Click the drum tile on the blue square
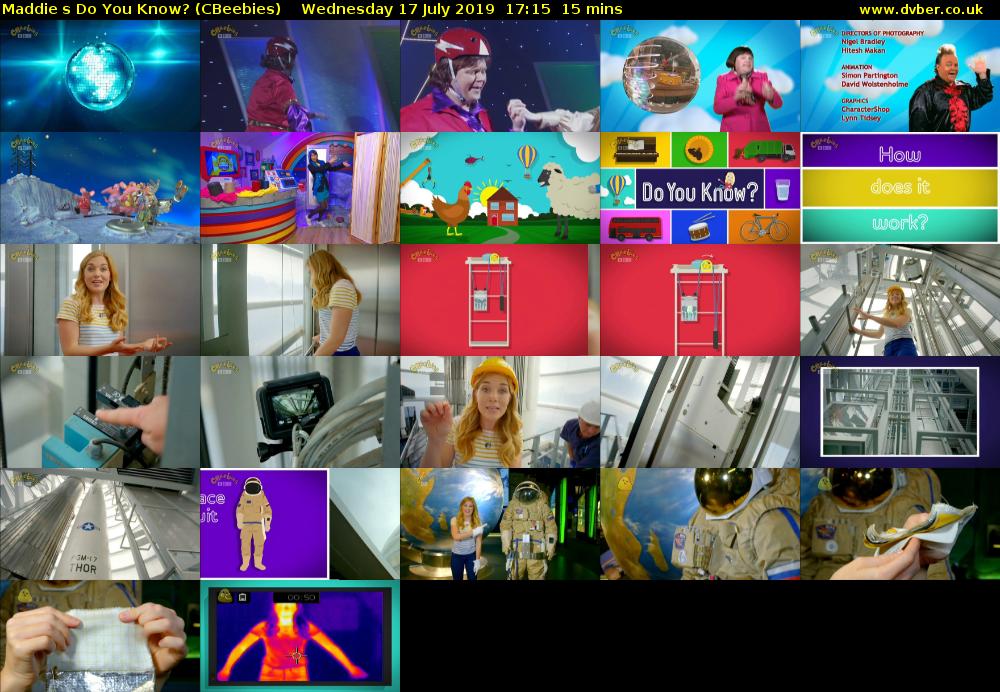1000x692 pixels. tap(699, 227)
